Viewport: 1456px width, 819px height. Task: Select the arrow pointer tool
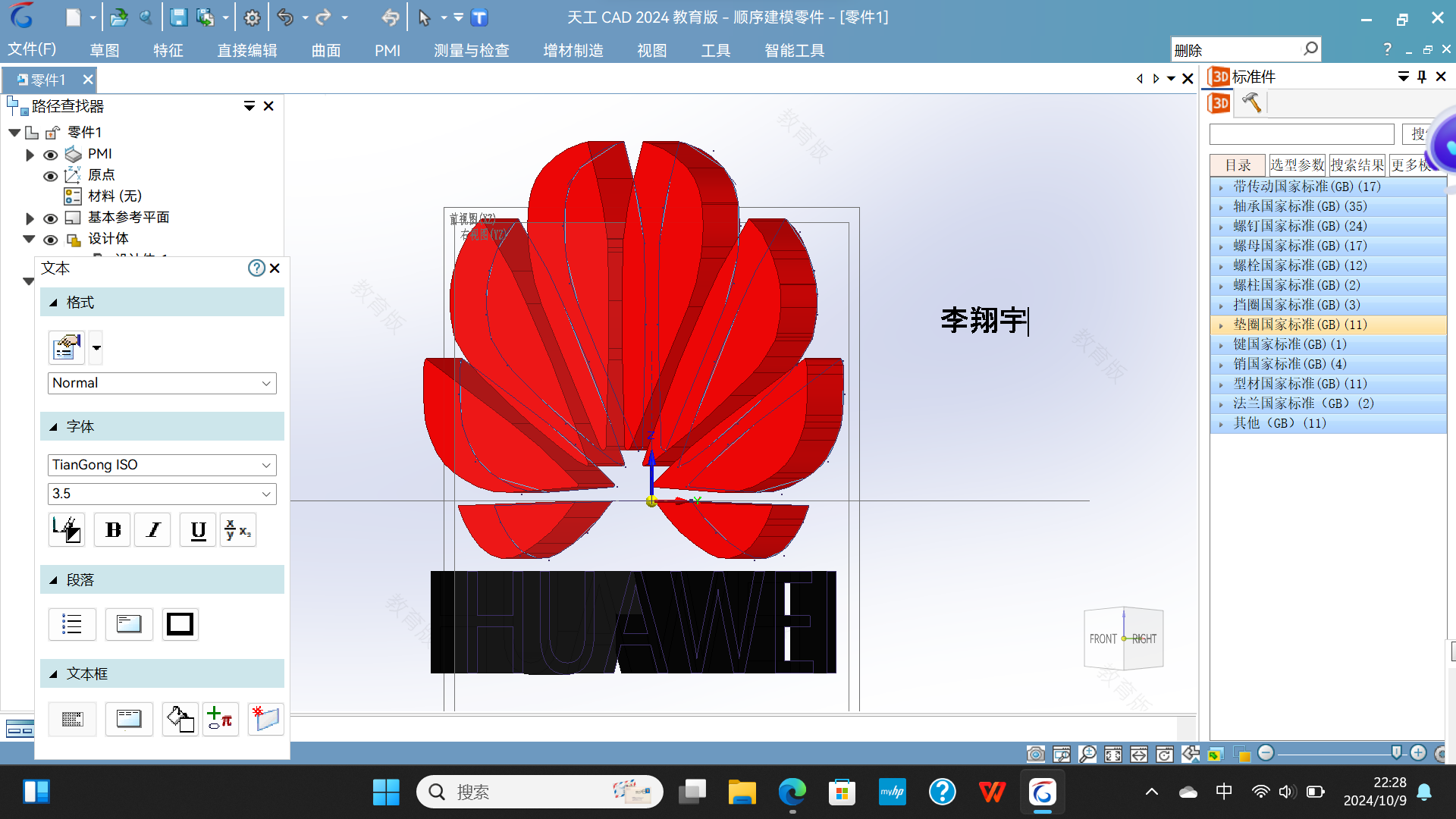pyautogui.click(x=424, y=17)
